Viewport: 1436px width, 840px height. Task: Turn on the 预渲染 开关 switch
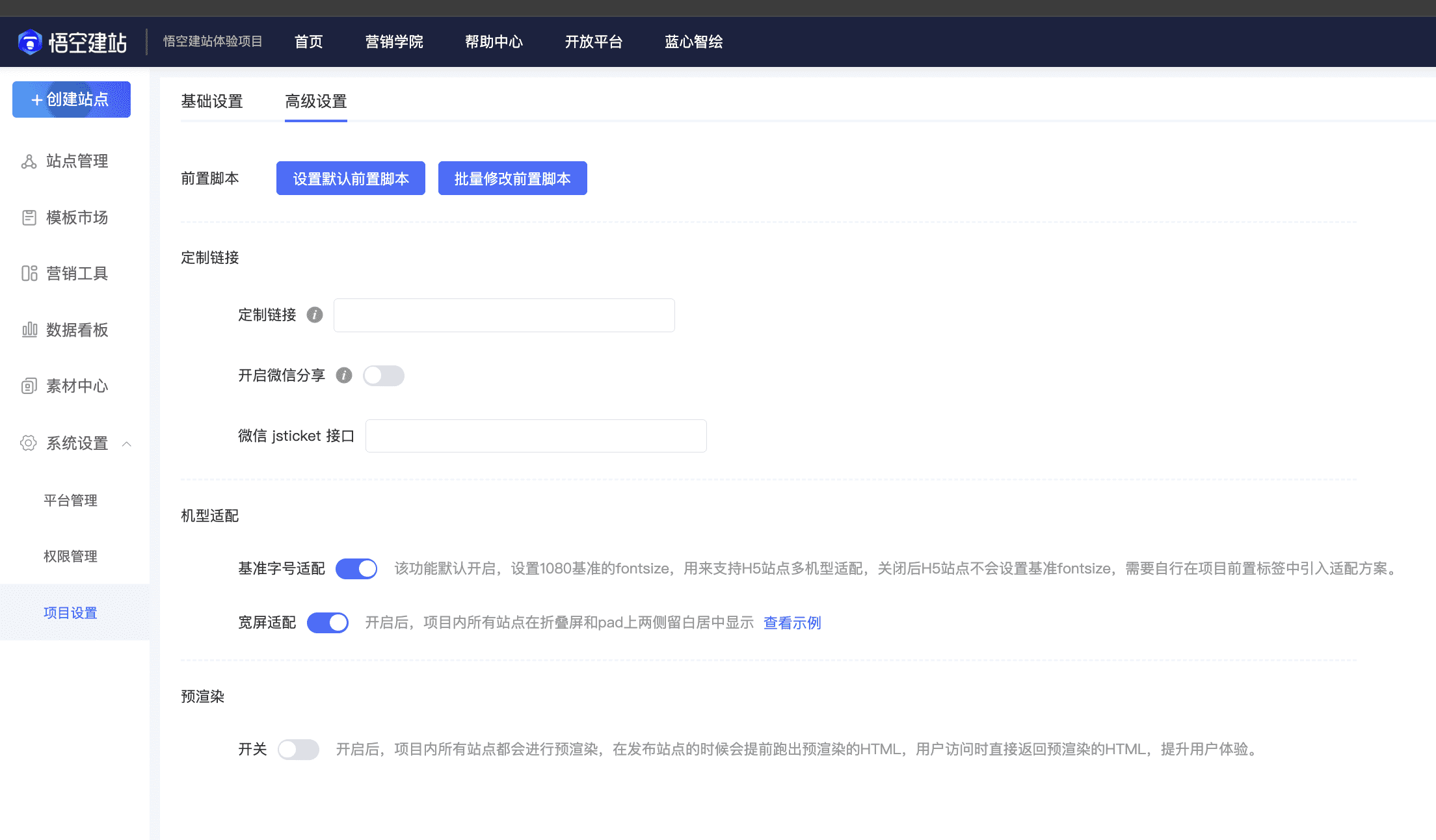[299, 750]
